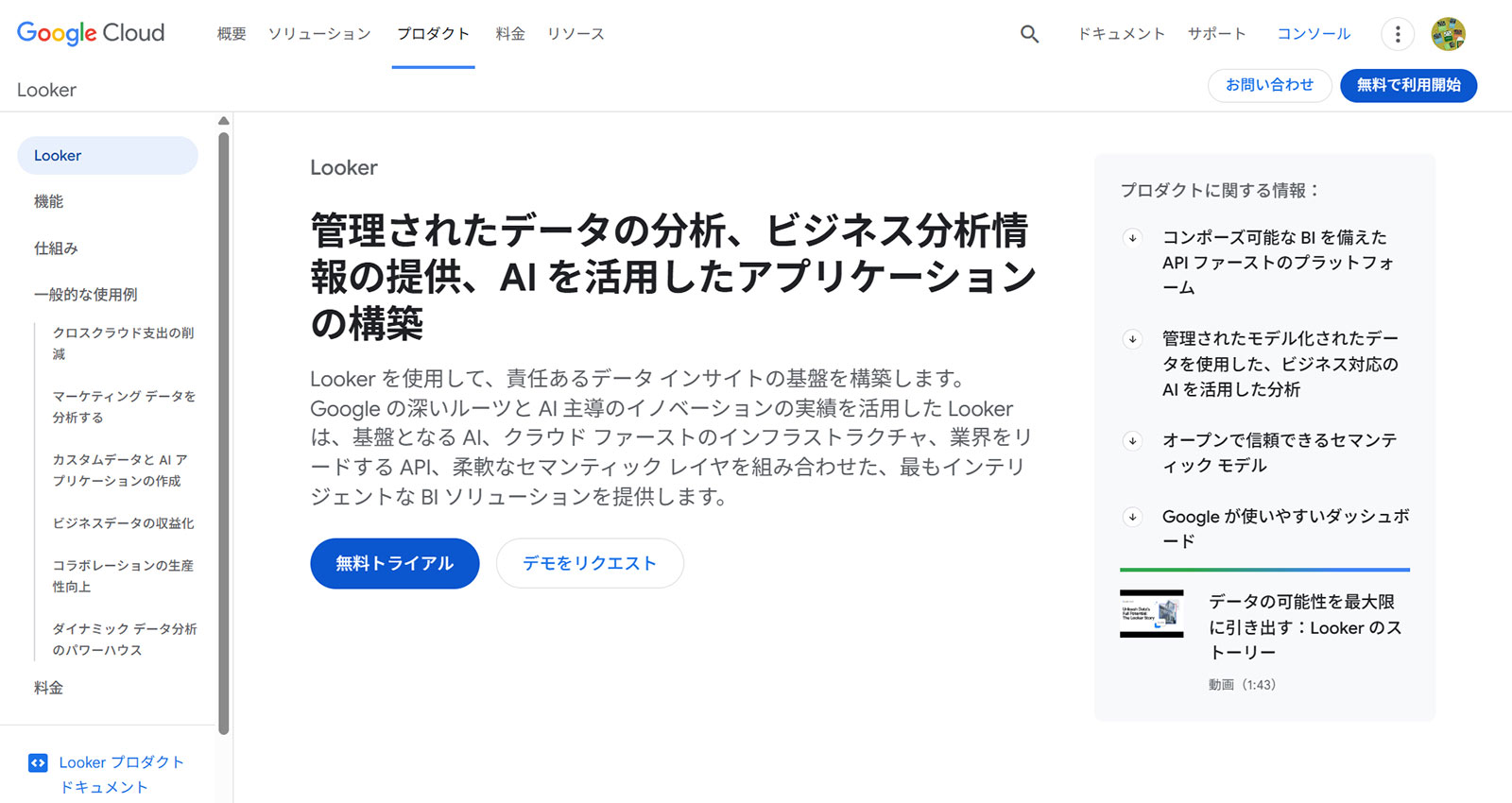Click arrow icon beside Google が使いやすいダッシュボード
This screenshot has width=1512, height=803.
pos(1132,517)
